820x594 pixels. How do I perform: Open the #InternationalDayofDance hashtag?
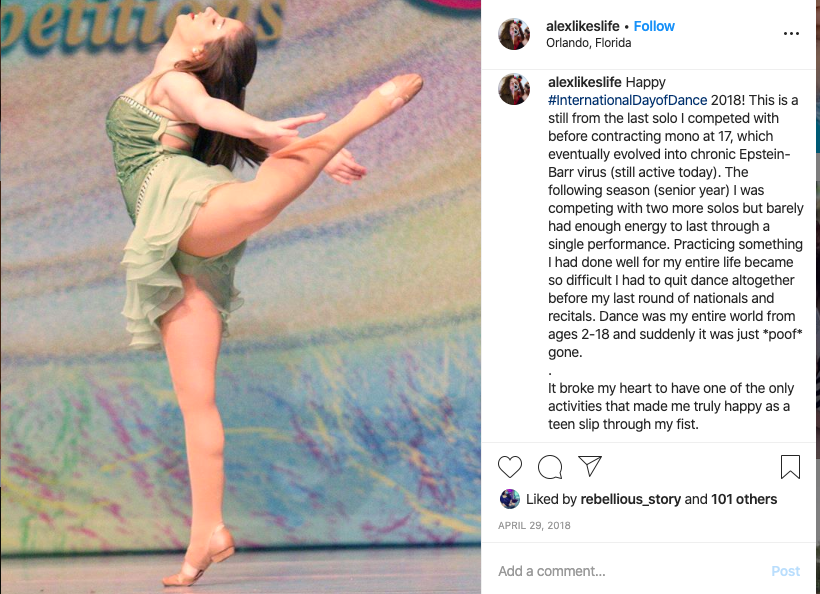628,100
